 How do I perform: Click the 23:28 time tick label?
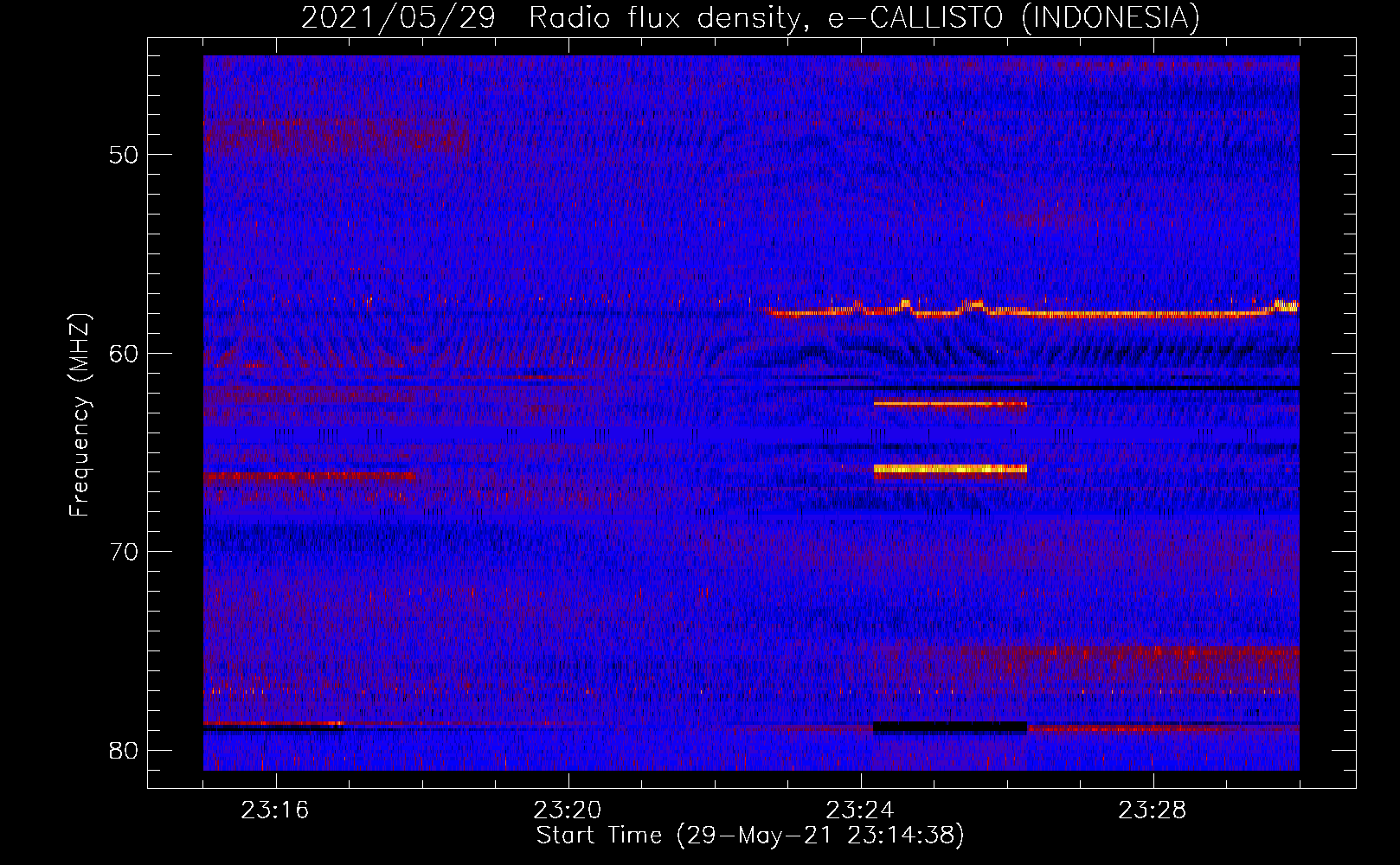coord(1153,811)
